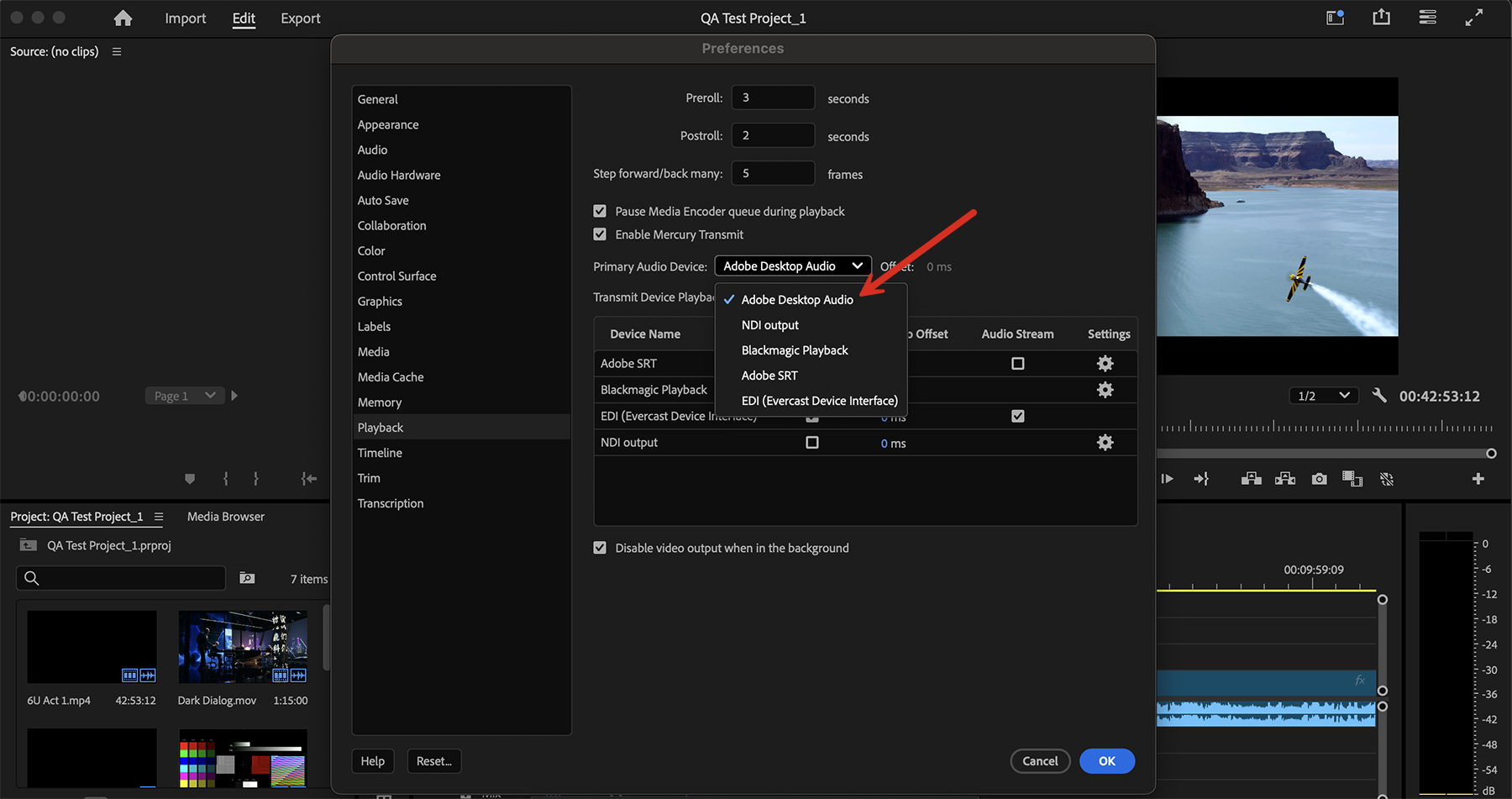Screen dimensions: 1512x799
Task: Click the Lift icon in Program monitor
Action: point(1252,479)
